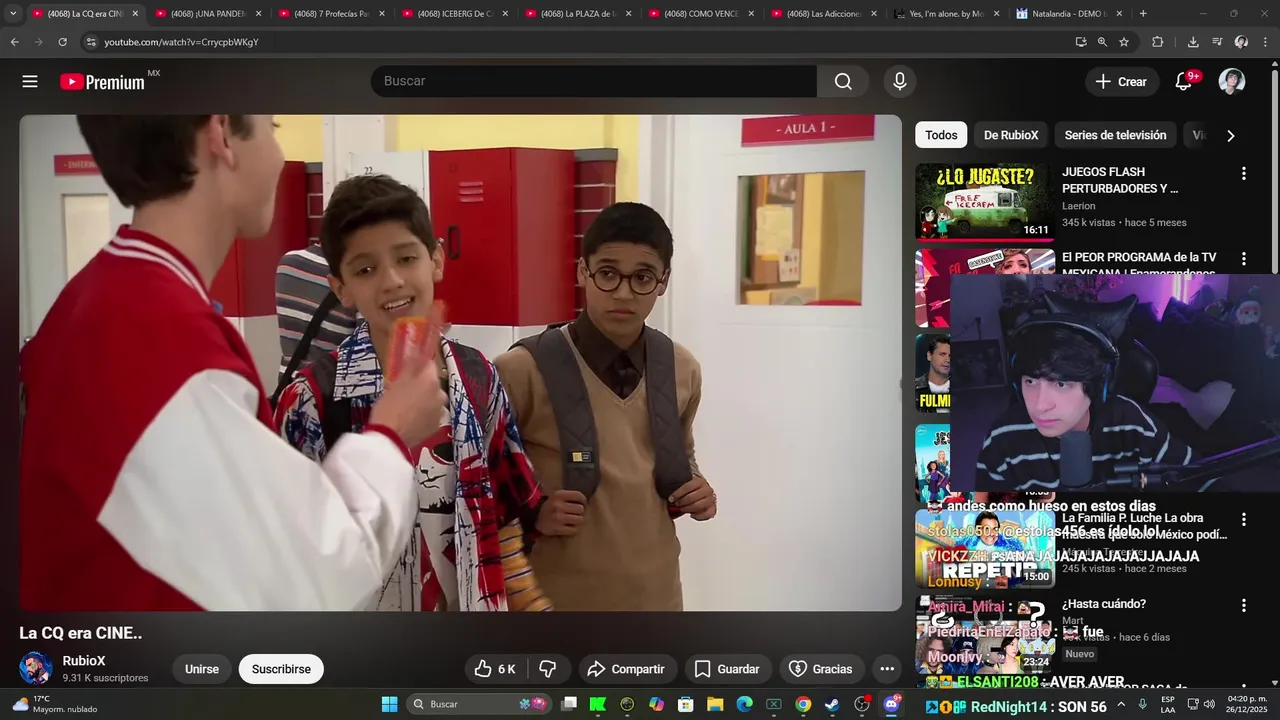Select the 'Todos' filter chip
This screenshot has height=720, width=1280.
[x=941, y=135]
